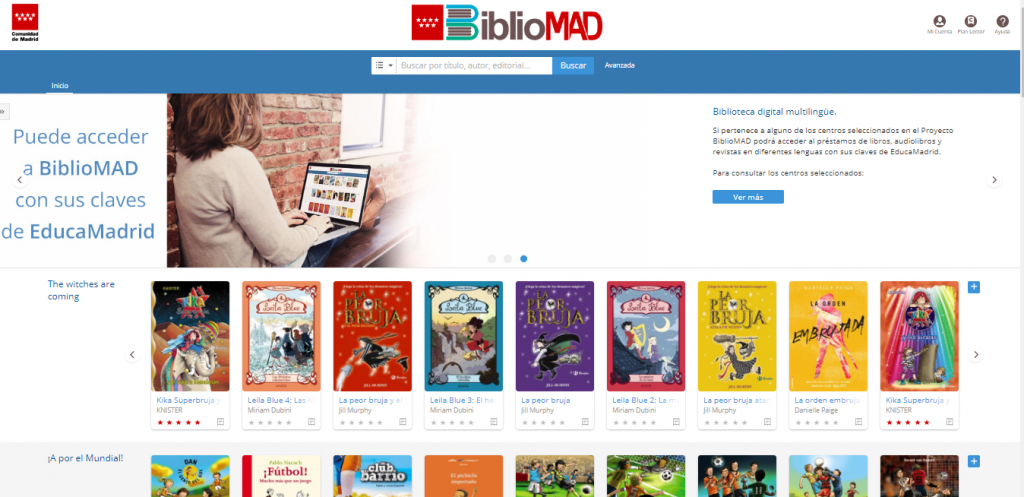1024x497 pixels.
Task: Show next witches books with right chevron
Action: (976, 355)
